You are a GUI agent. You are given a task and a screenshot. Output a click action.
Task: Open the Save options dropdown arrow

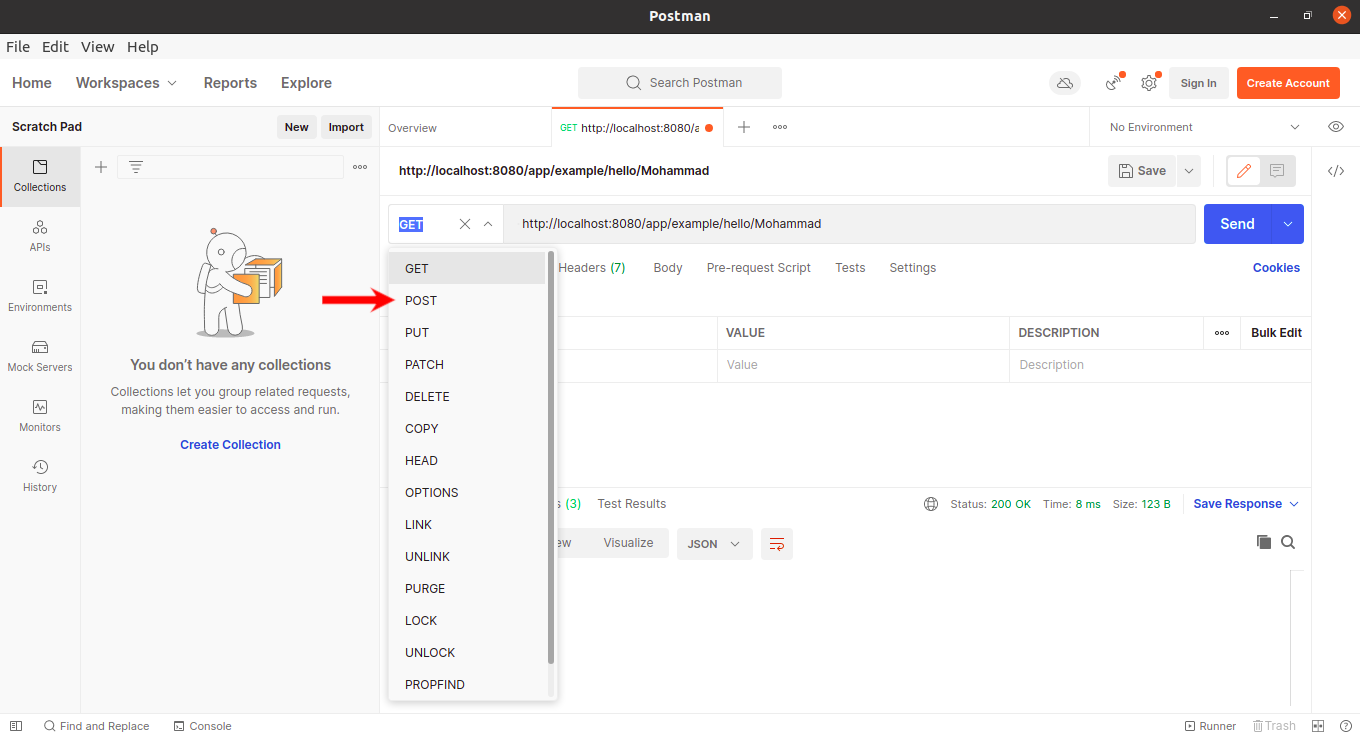pyautogui.click(x=1189, y=171)
